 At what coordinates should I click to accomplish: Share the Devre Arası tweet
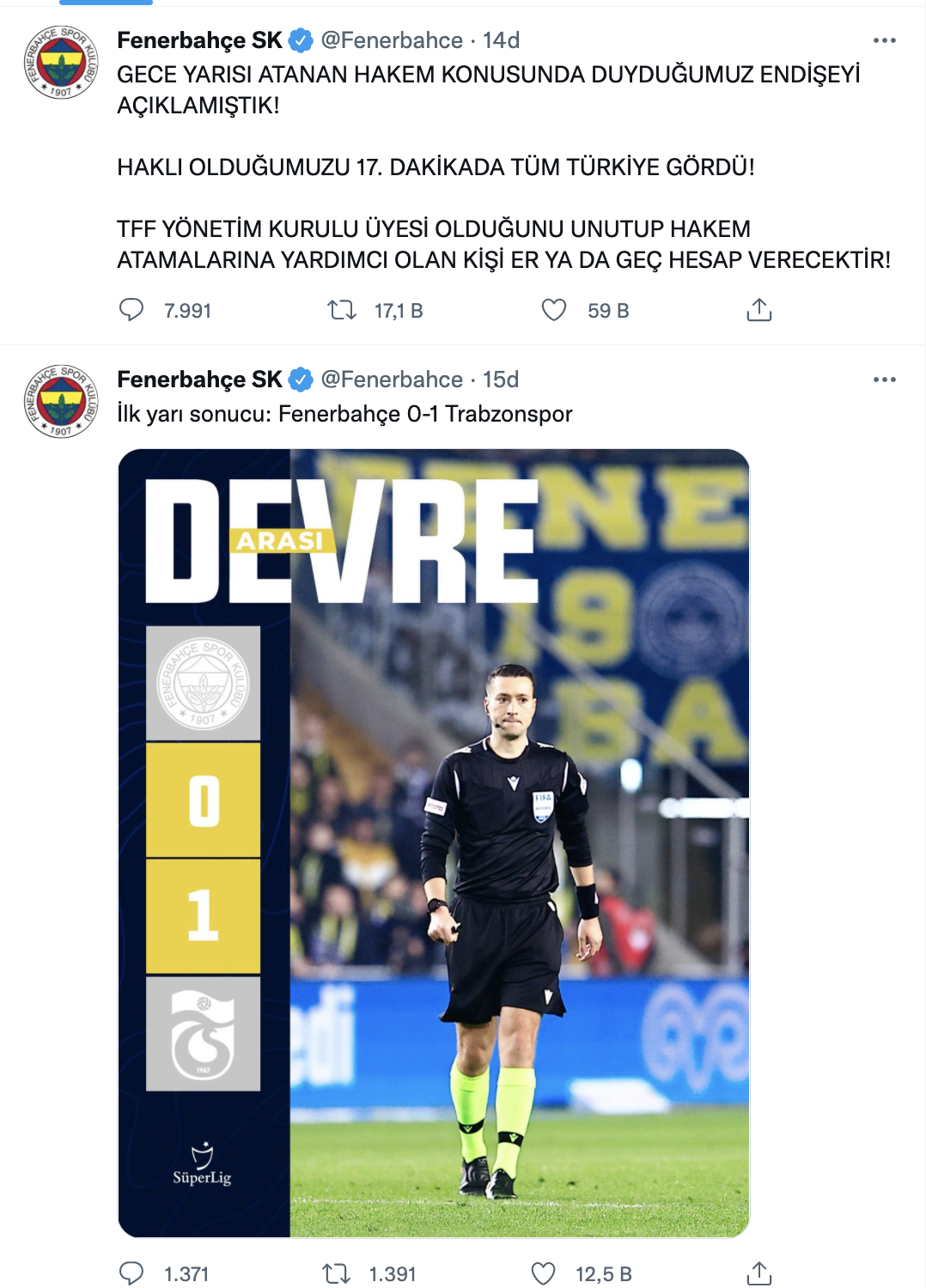pos(759,1273)
